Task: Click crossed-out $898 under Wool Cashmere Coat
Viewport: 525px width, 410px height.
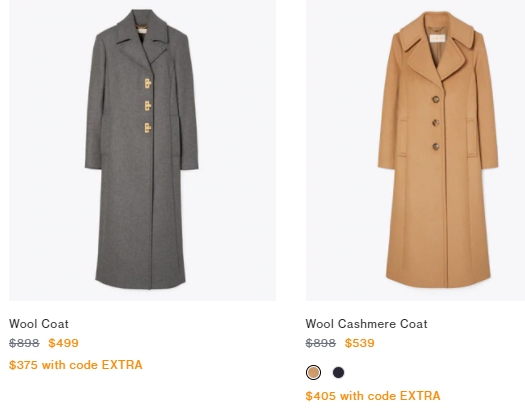Action: pyautogui.click(x=320, y=343)
